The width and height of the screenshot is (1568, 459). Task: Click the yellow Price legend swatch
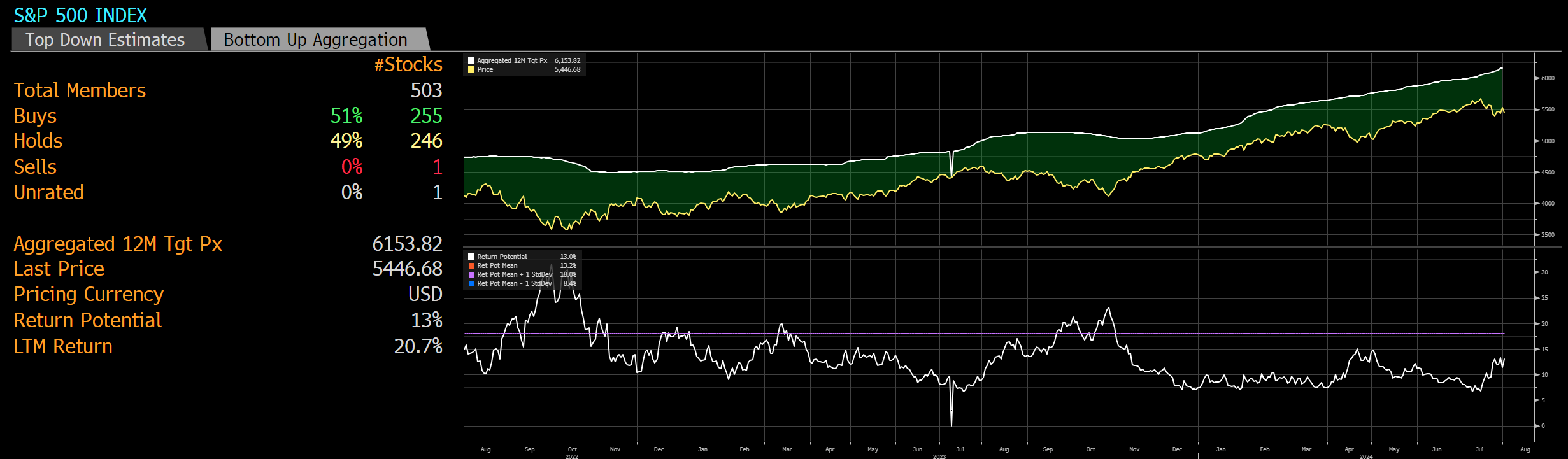pyautogui.click(x=471, y=70)
